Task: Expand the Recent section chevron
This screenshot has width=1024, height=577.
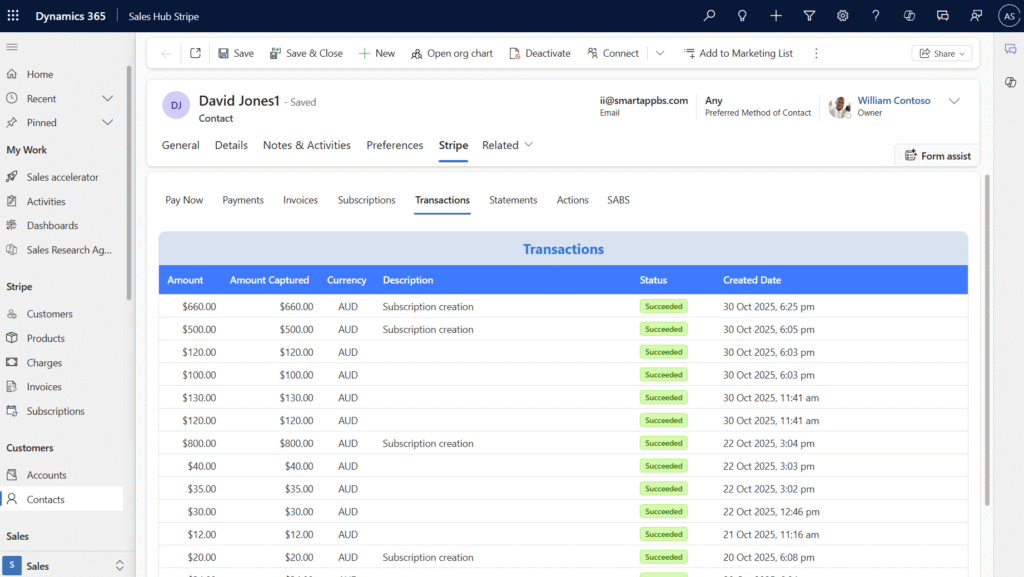Action: tap(108, 98)
